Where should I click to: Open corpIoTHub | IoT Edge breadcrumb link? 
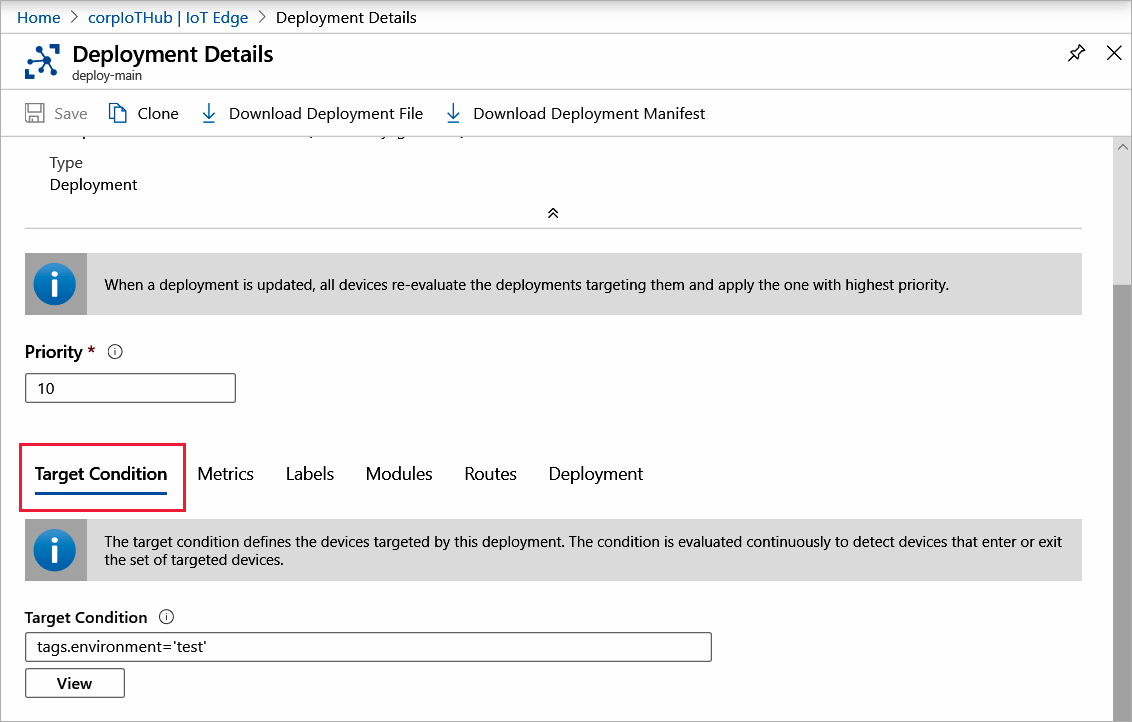click(168, 17)
